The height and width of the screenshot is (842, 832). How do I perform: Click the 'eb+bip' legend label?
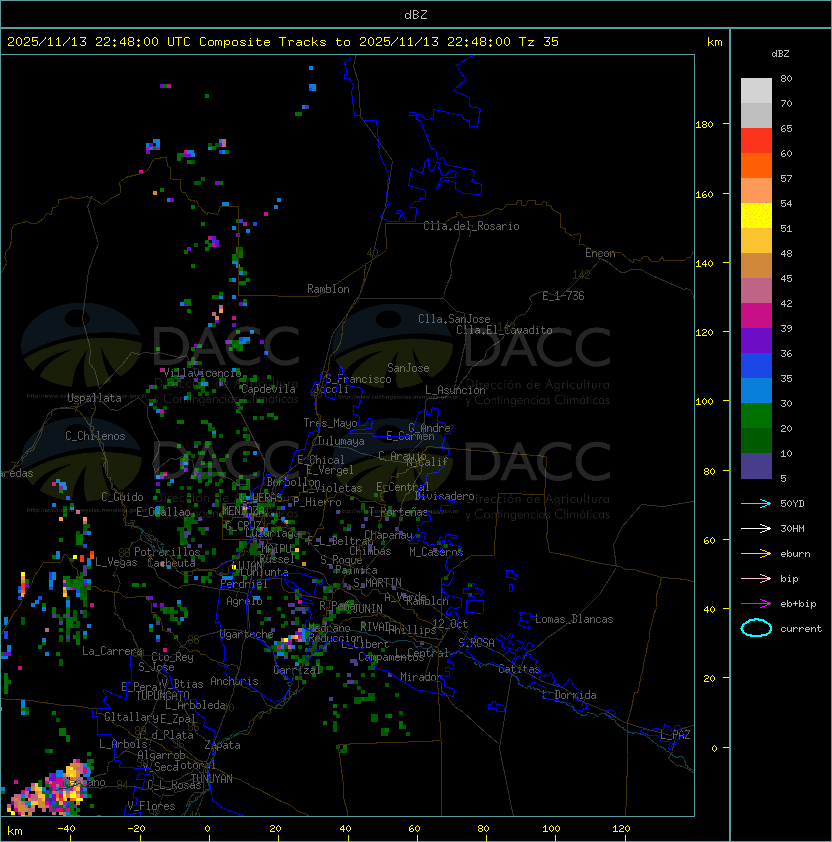[798, 604]
